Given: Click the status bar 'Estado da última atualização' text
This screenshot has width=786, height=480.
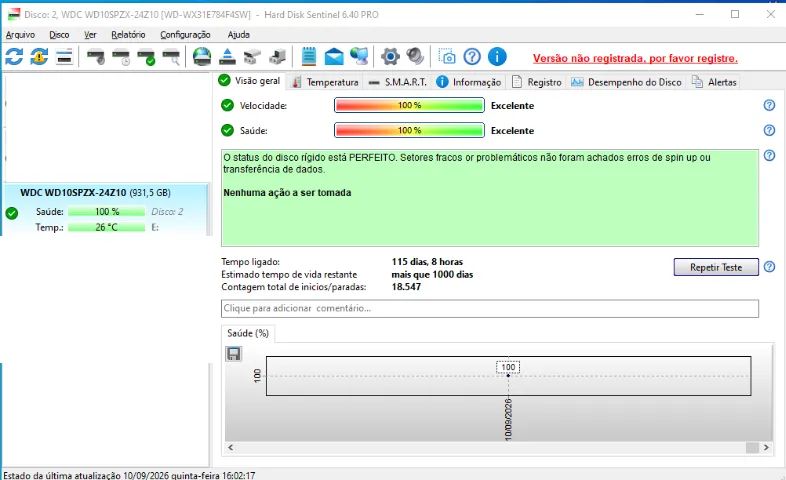Looking at the screenshot, I should [129, 475].
